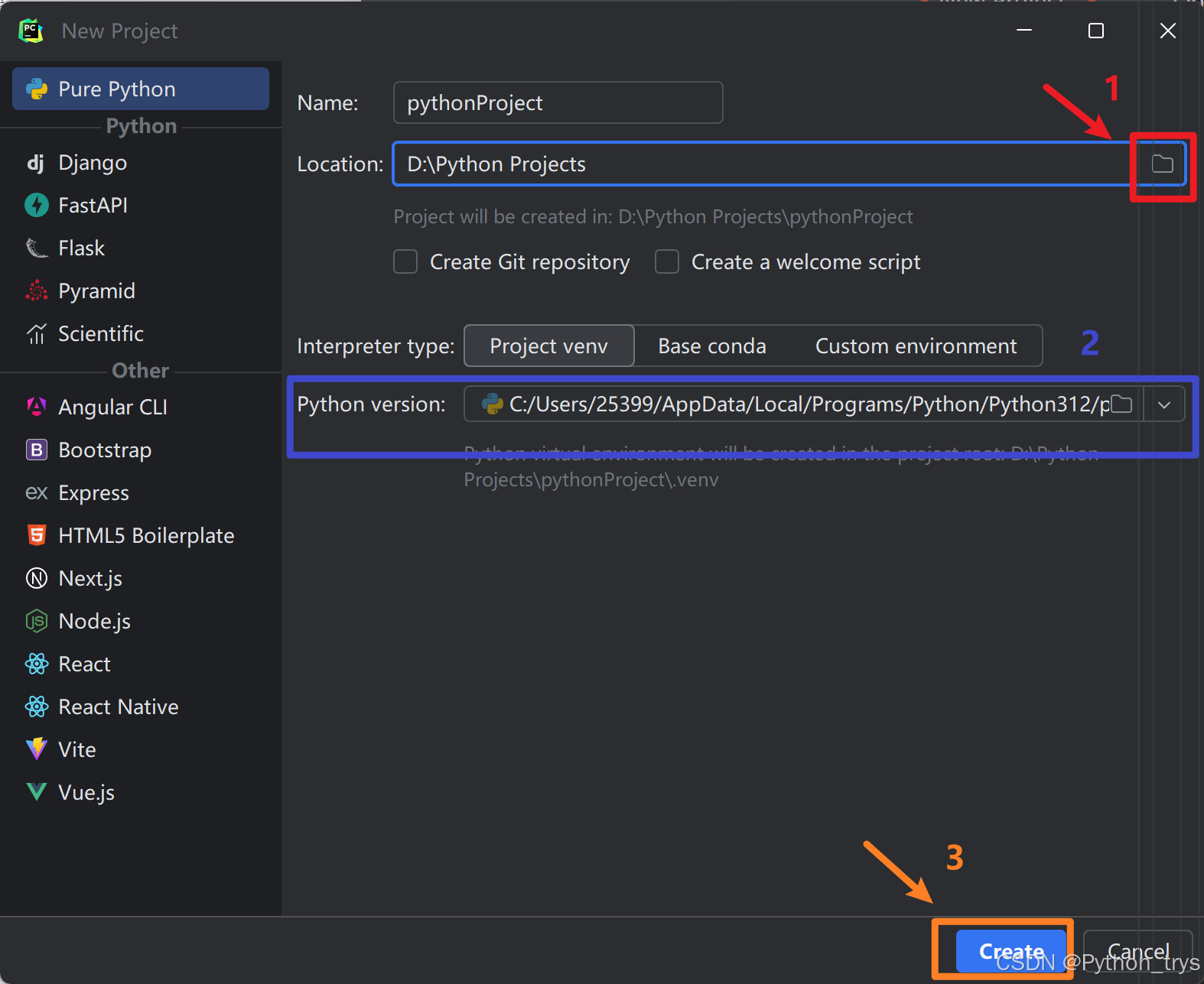
Task: Click the Node.js hexagon icon
Action: coord(37,621)
